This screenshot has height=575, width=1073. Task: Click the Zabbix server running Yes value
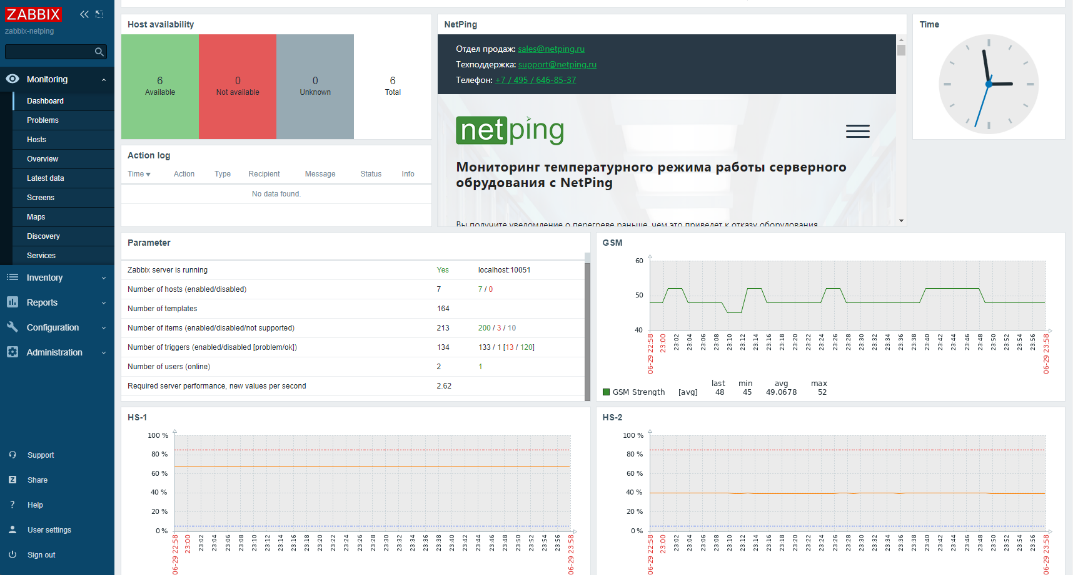[x=443, y=270]
